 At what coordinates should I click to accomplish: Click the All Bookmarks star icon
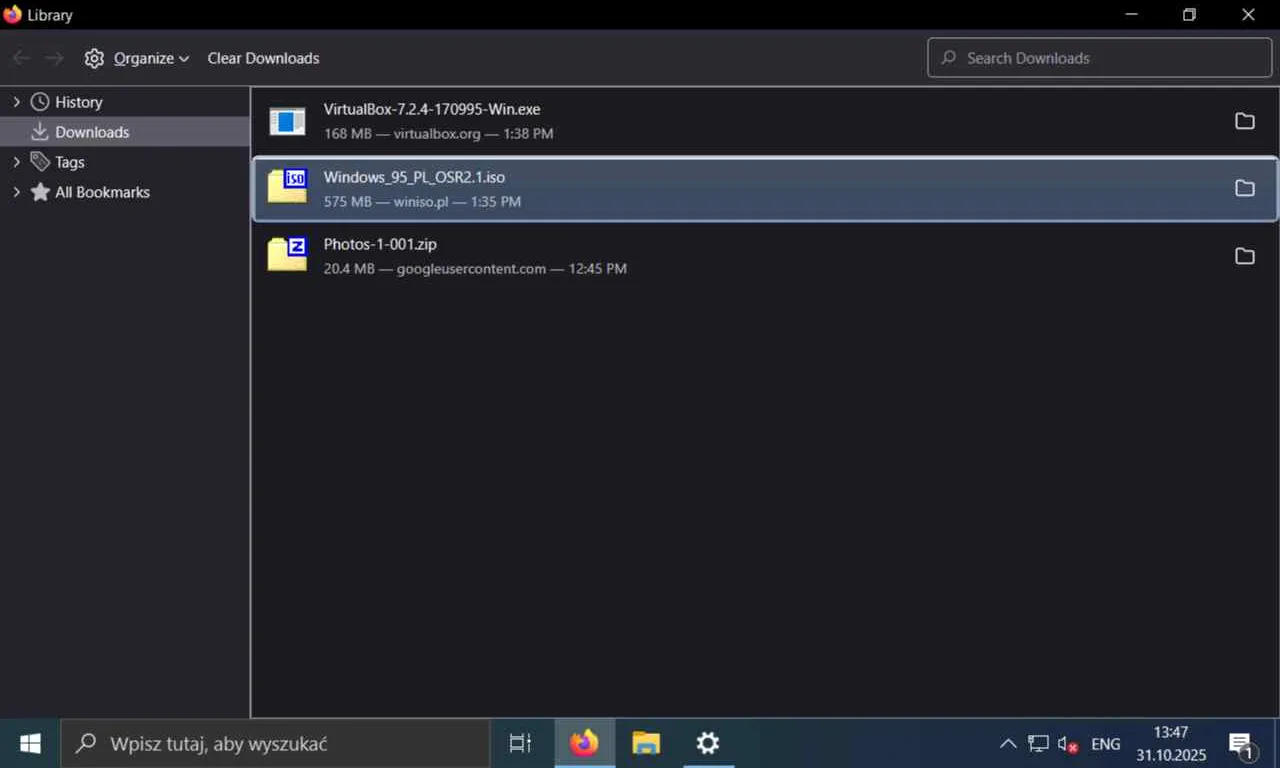tap(40, 192)
